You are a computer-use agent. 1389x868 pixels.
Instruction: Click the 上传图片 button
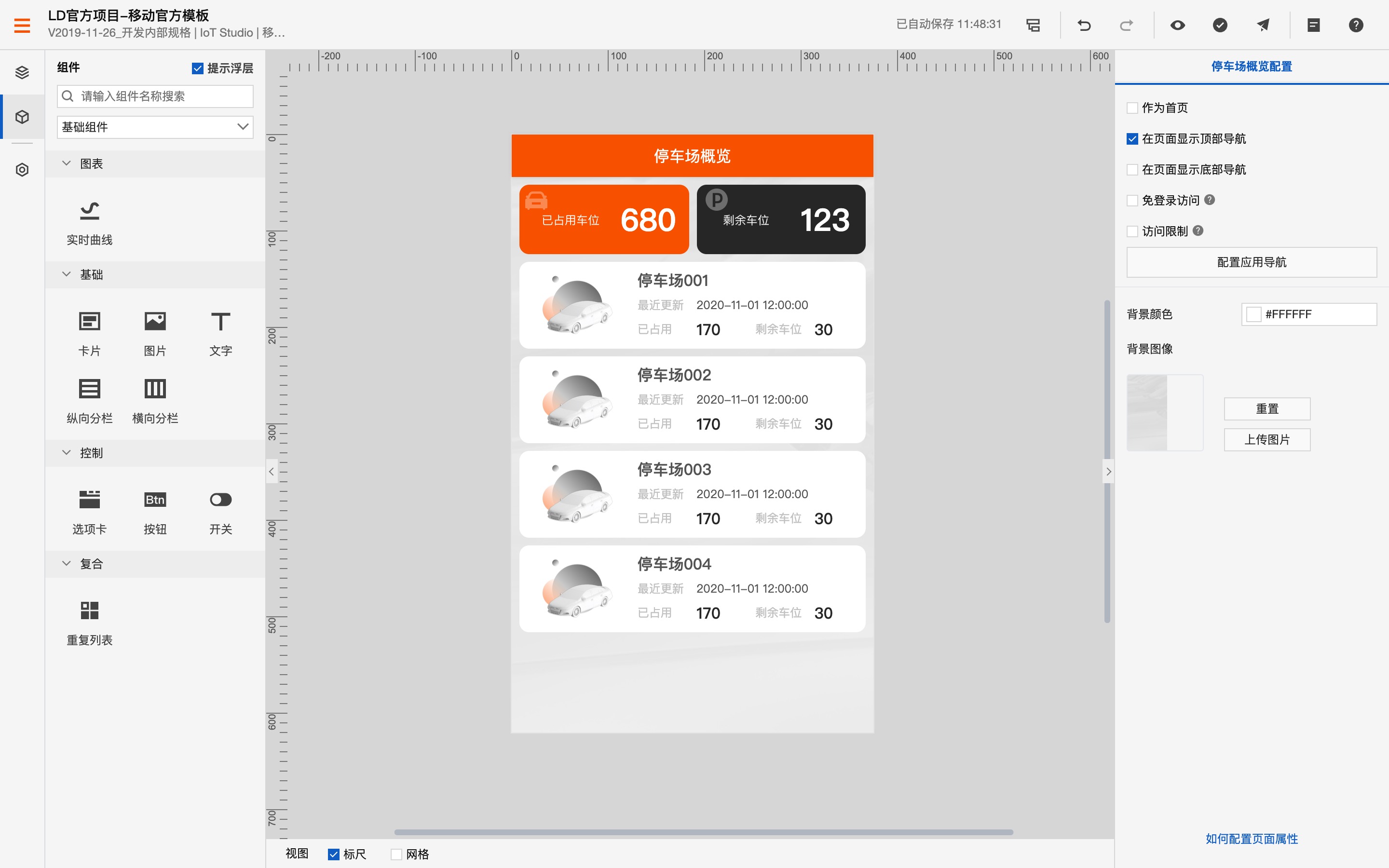[x=1267, y=440]
